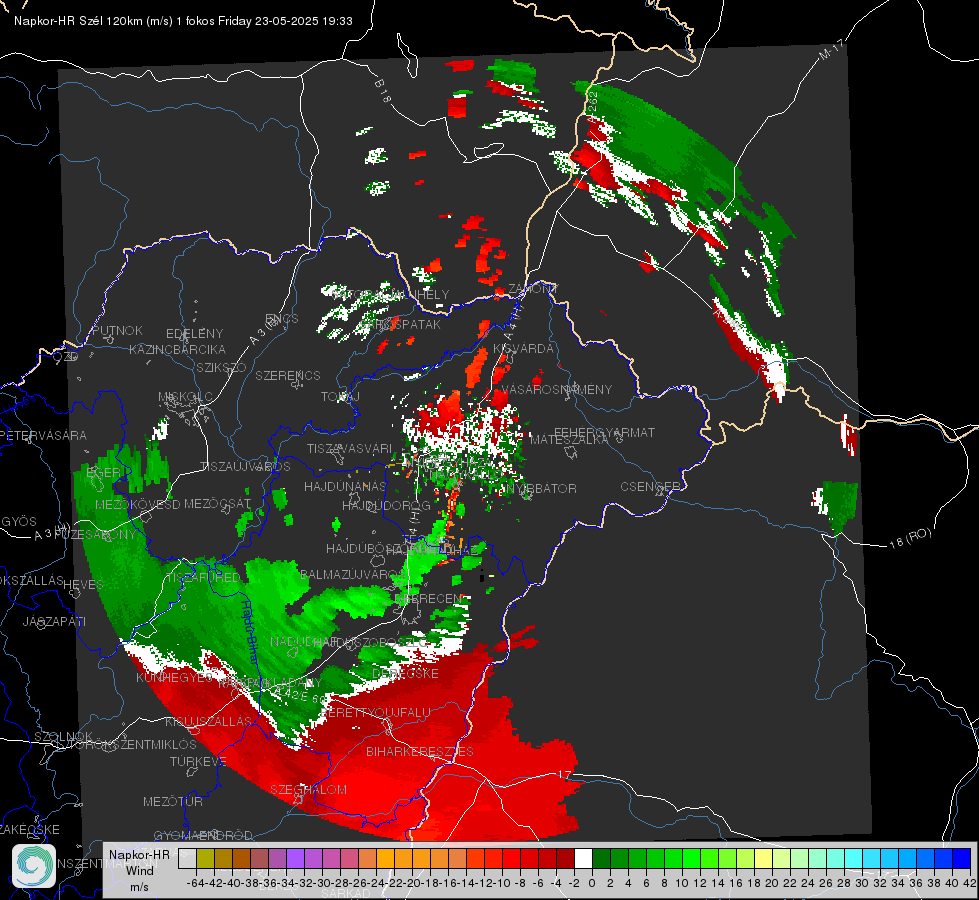Viewport: 979px width, 900px height.
Task: Select the dark blue swatch between 40 and 42
Action: (962, 858)
